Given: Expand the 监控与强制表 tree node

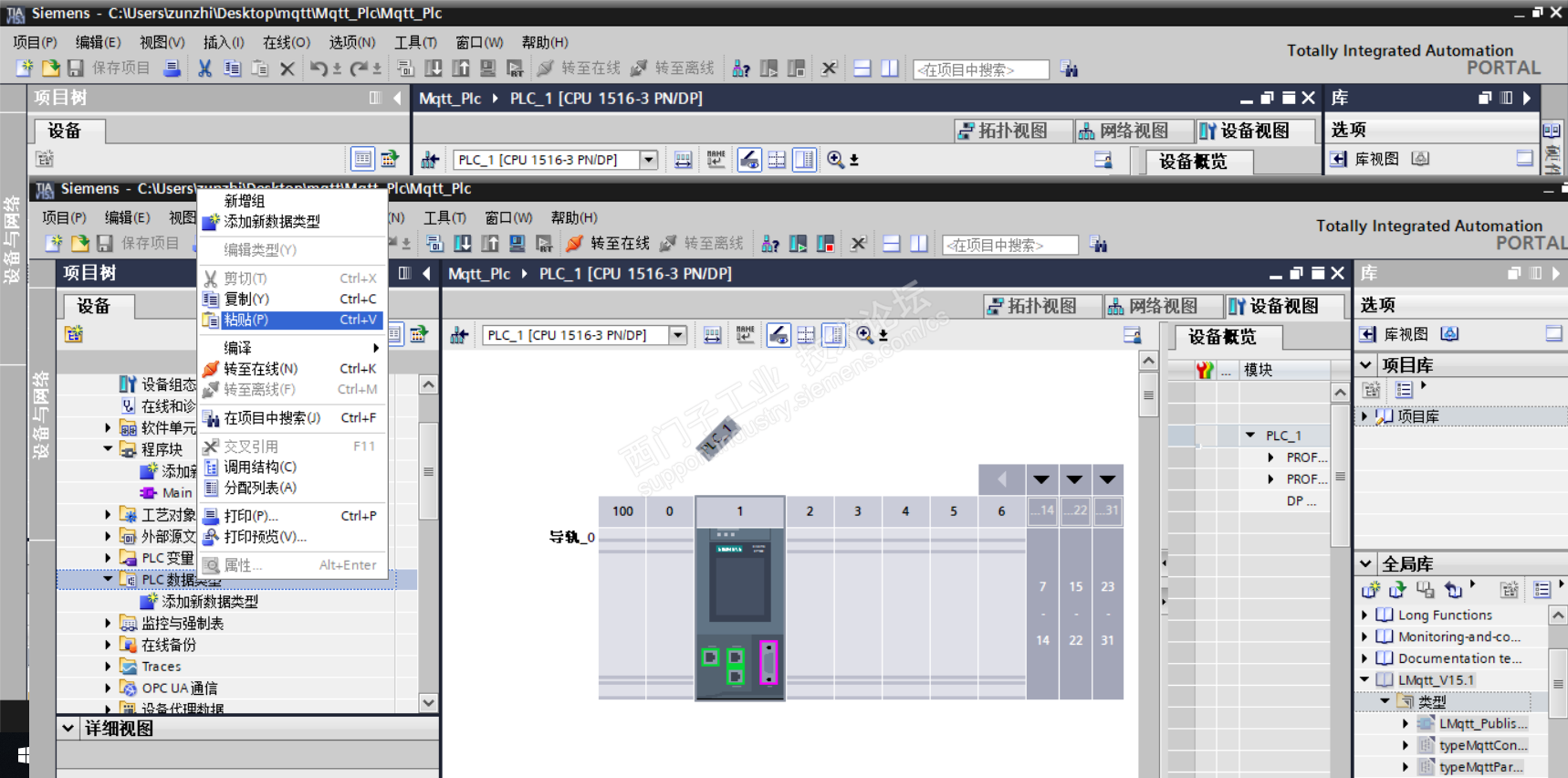Looking at the screenshot, I should click(x=108, y=623).
